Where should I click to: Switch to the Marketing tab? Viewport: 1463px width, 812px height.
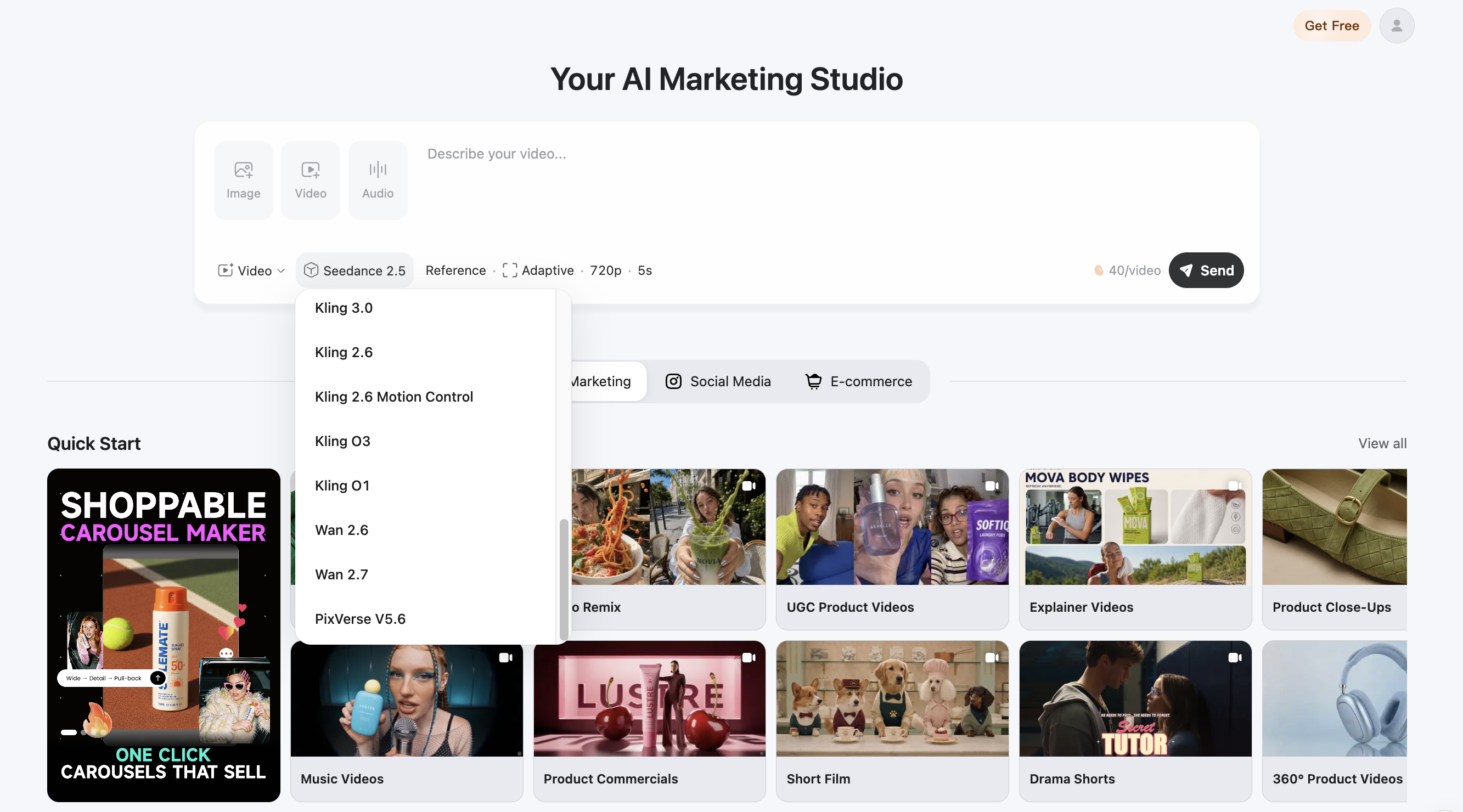click(x=607, y=381)
